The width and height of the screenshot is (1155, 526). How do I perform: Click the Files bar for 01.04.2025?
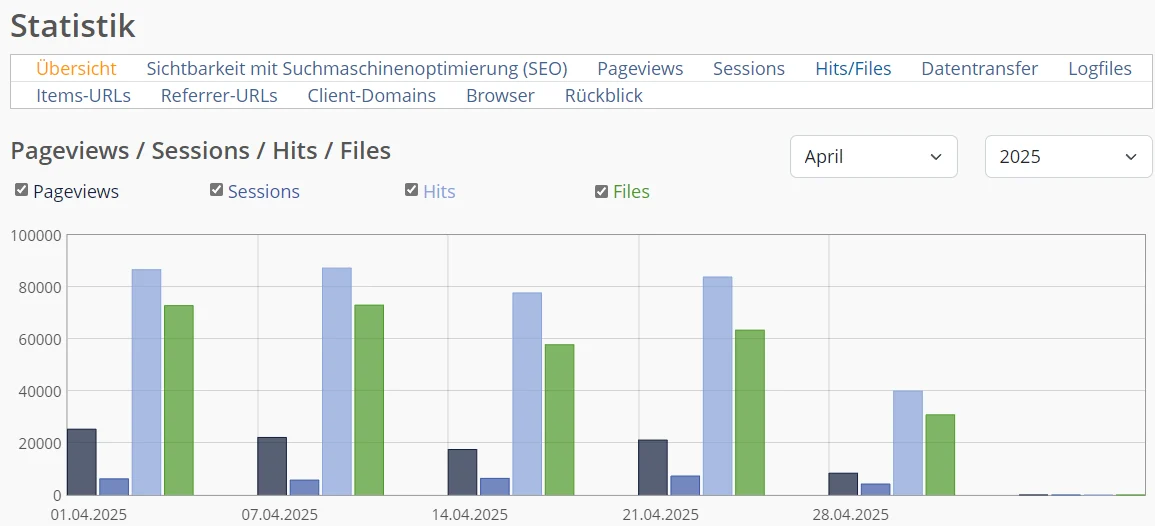point(179,400)
